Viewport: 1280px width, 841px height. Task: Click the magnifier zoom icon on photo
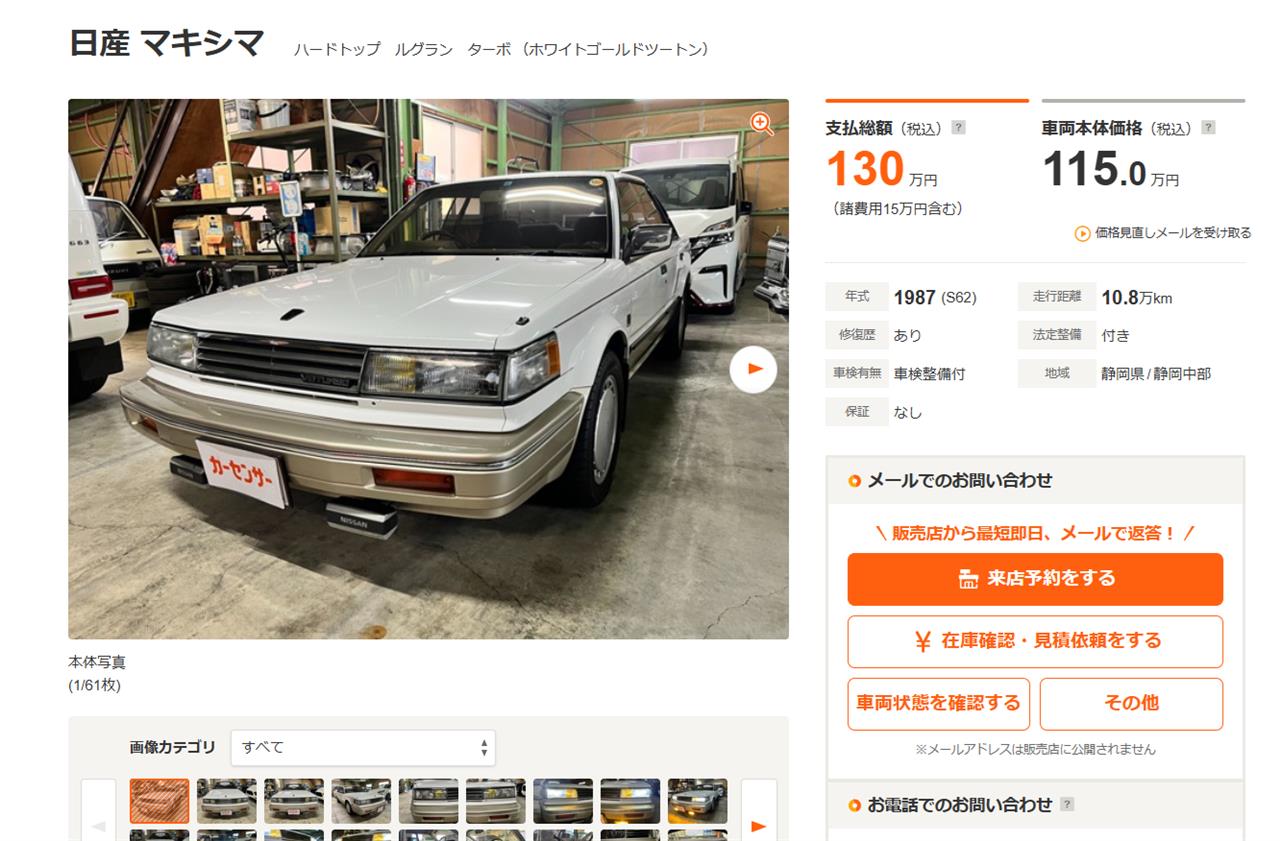pos(762,124)
